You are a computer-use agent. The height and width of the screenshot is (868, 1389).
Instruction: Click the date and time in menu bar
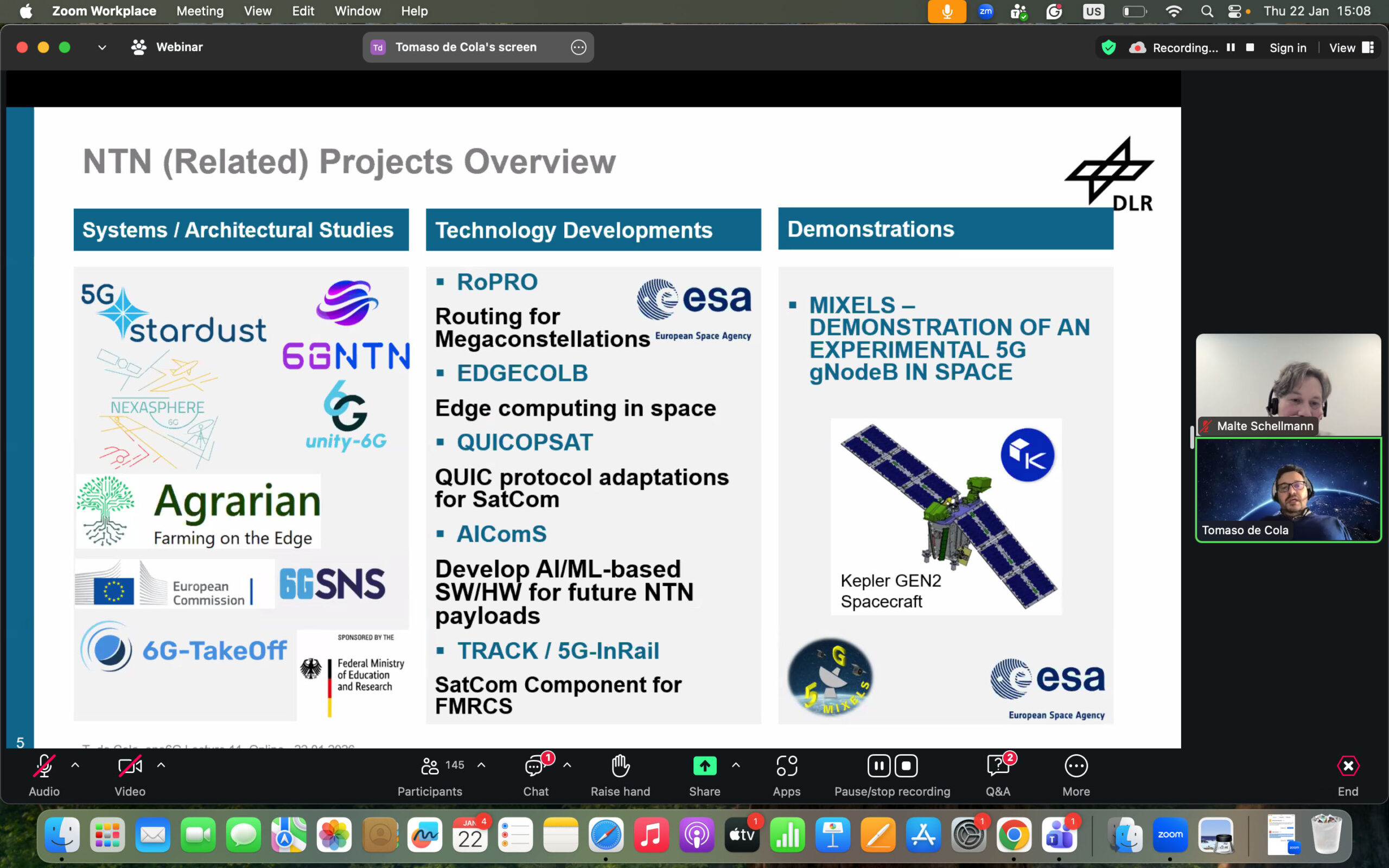click(1317, 11)
